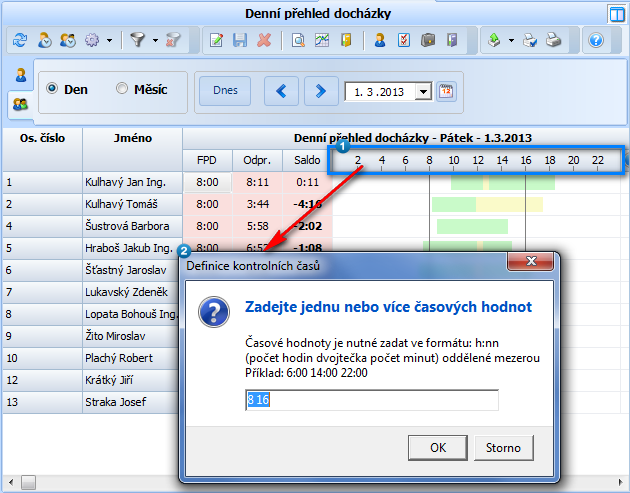Click hour 16 on the timeline ruler
The width and height of the screenshot is (630, 493).
click(526, 160)
